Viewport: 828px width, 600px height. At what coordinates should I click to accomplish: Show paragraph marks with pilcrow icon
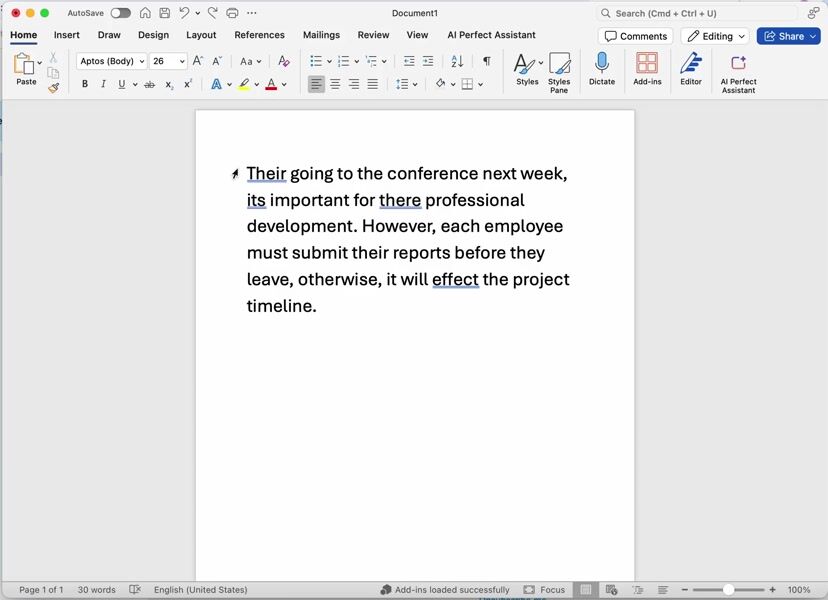(x=487, y=61)
